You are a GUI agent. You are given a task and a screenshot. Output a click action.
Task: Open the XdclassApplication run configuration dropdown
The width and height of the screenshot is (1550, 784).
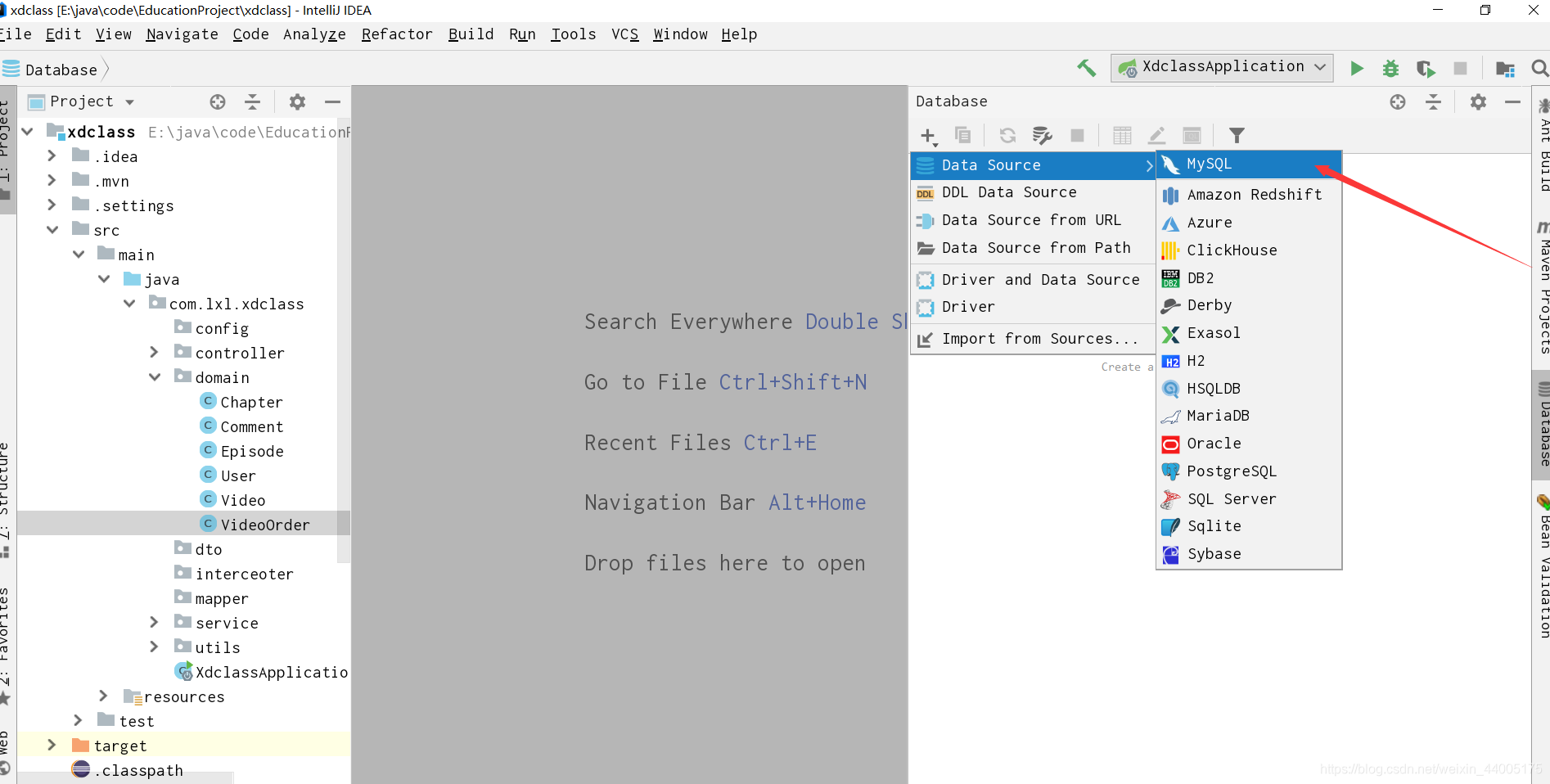(1222, 67)
